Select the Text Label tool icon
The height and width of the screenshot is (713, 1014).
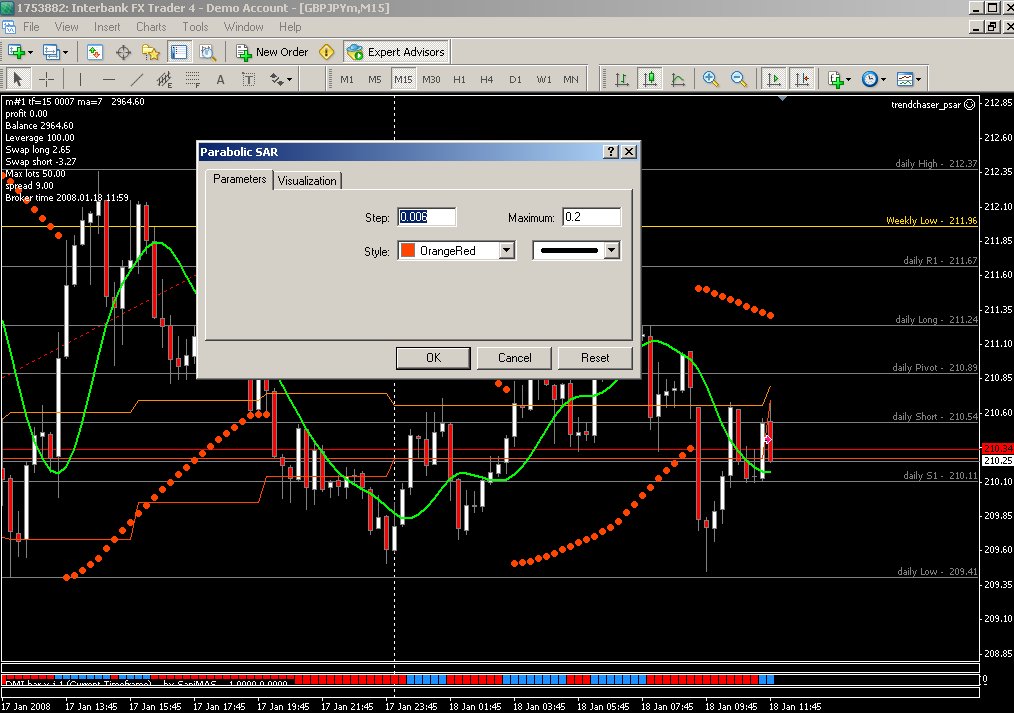pyautogui.click(x=248, y=80)
